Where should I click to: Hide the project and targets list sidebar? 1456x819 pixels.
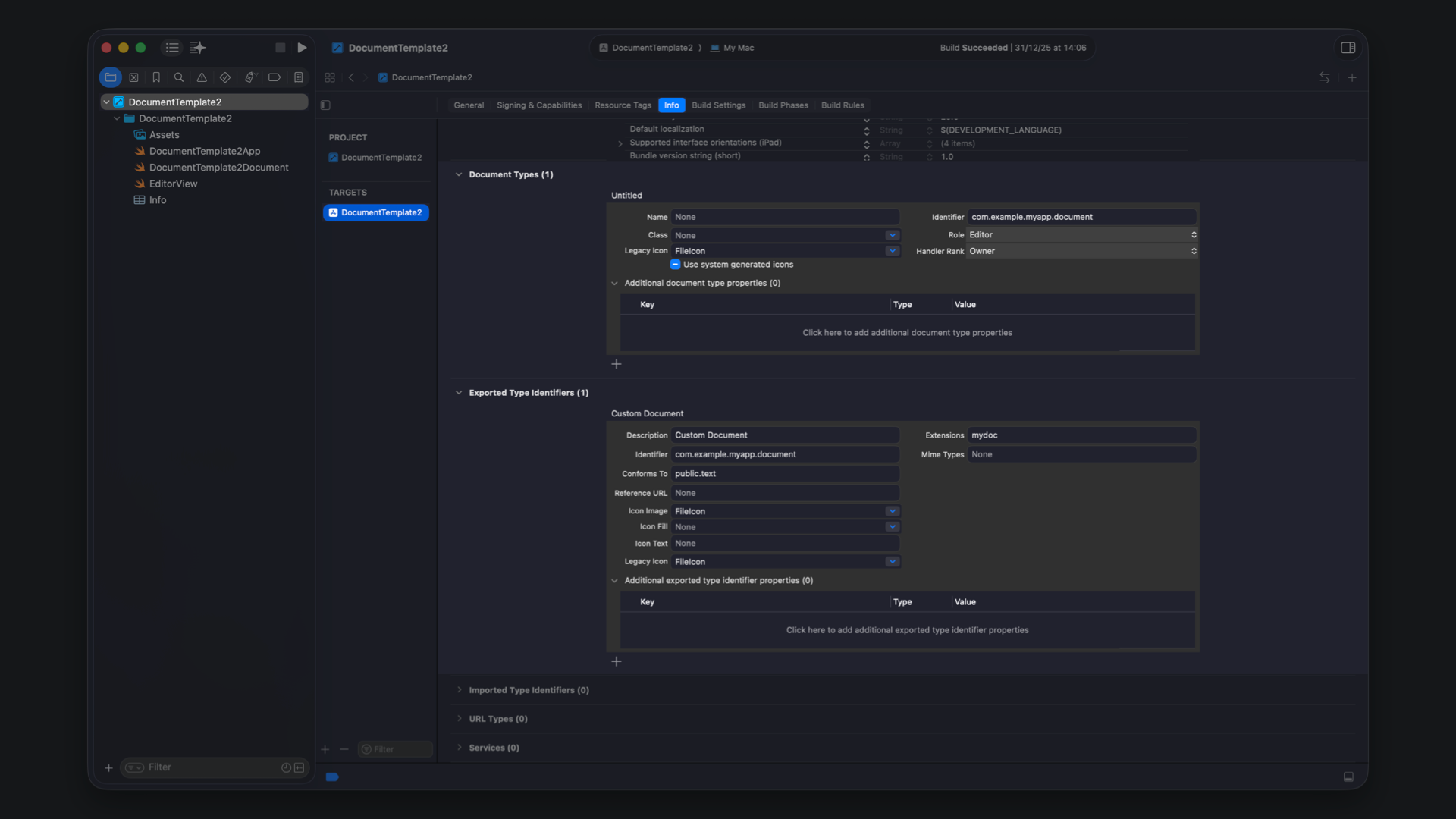point(325,105)
